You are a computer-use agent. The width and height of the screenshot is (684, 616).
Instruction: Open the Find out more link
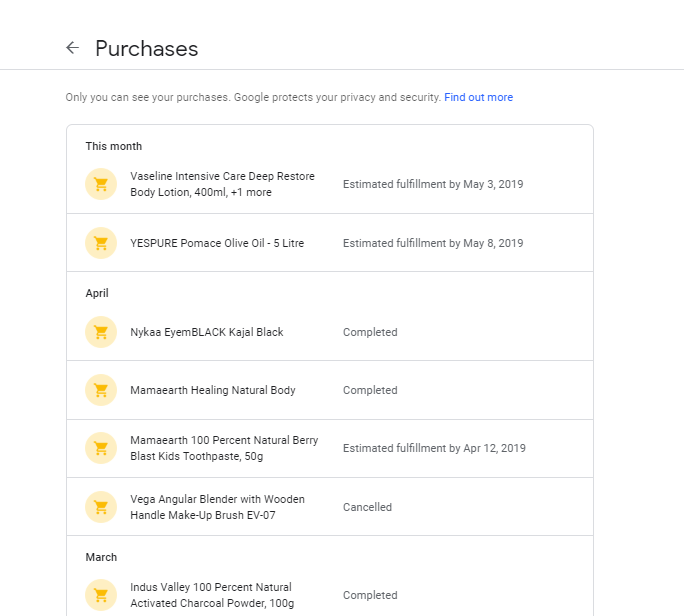point(478,97)
